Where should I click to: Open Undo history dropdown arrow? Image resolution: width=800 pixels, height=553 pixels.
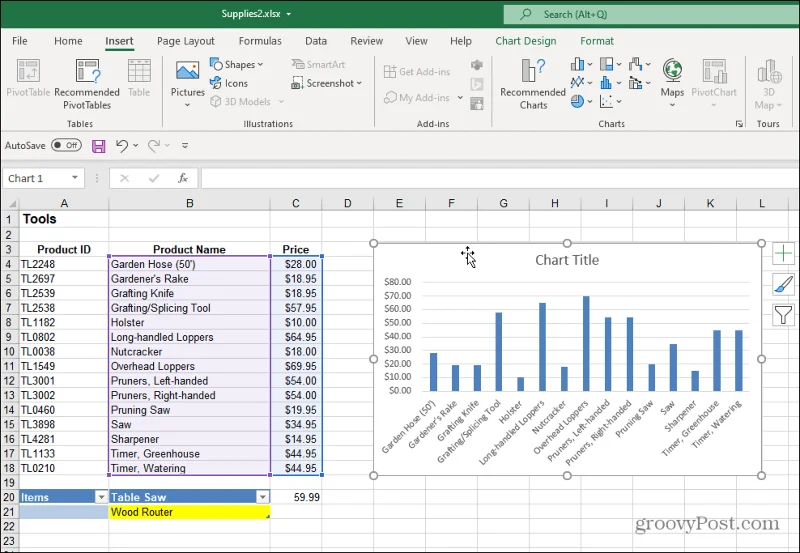pyautogui.click(x=136, y=145)
